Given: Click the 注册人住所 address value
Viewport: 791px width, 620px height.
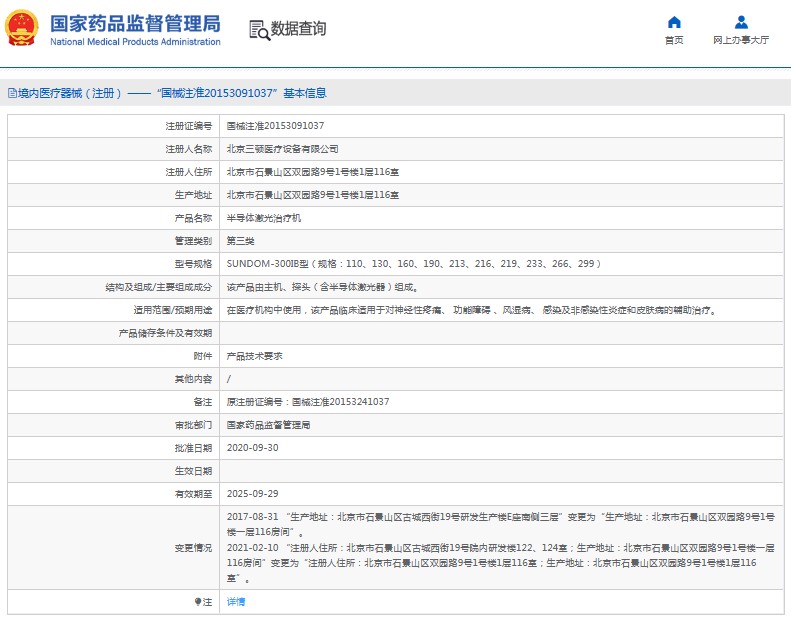Looking at the screenshot, I should coord(312,172).
